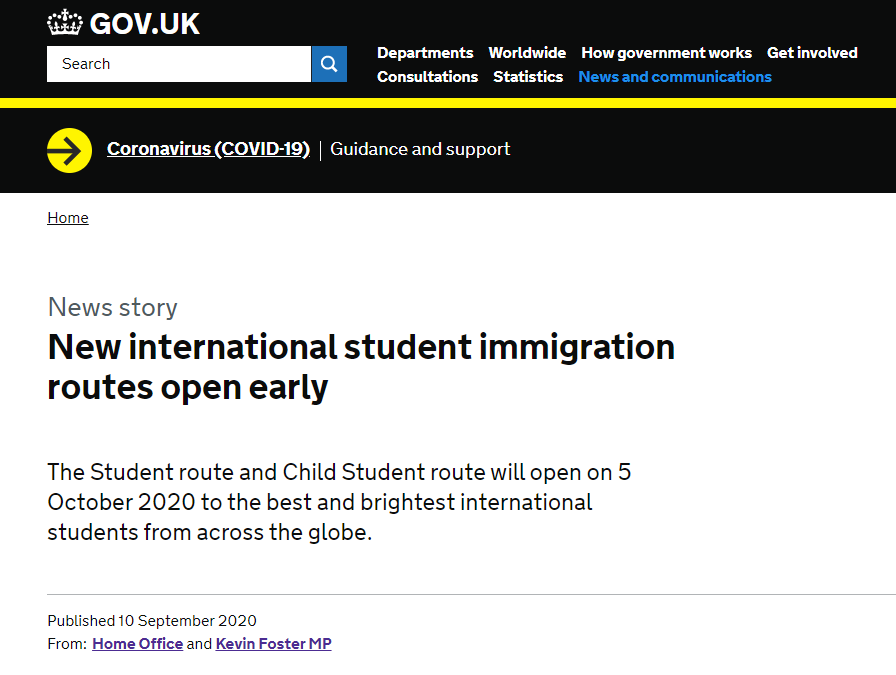Follow the Coronavirus (COVID-19) link
This screenshot has height=675, width=896.
[x=209, y=149]
